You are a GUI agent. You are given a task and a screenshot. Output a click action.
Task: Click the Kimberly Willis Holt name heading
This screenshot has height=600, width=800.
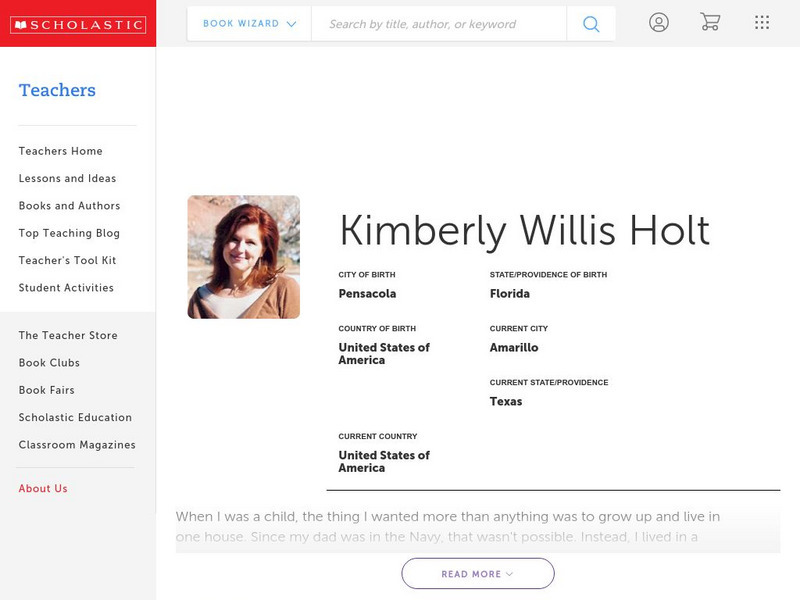(x=524, y=231)
